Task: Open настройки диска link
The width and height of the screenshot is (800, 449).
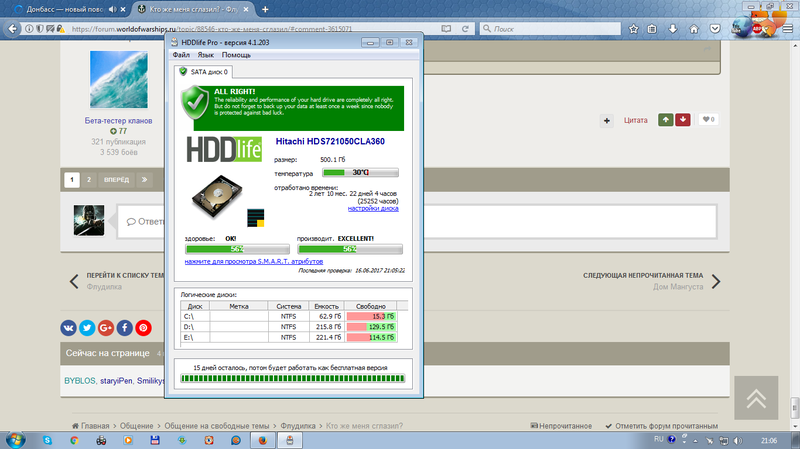Action: [373, 208]
